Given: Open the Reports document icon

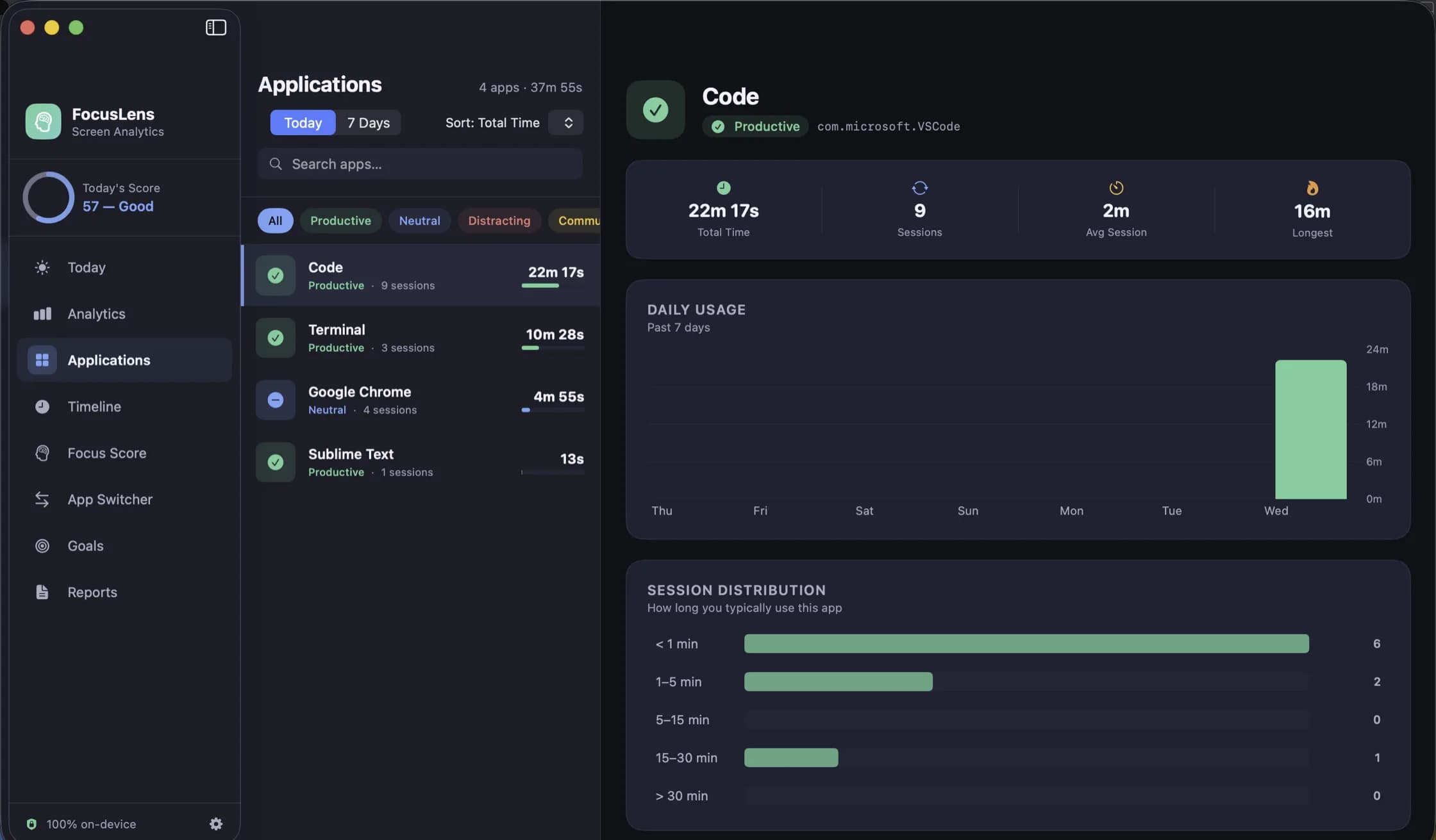Looking at the screenshot, I should coord(42,592).
